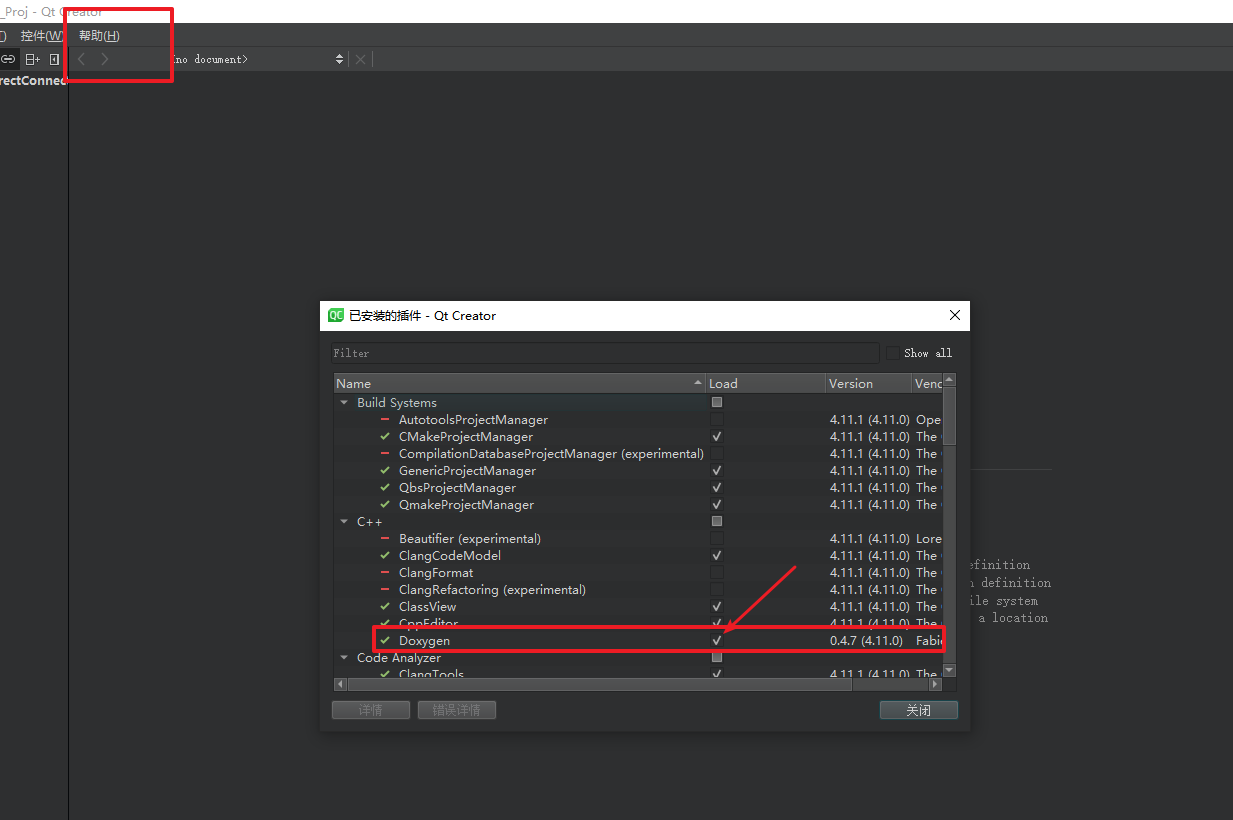Viewport: 1233px width, 820px height.
Task: Click the scroll-right arrow of plugin list
Action: click(x=936, y=684)
